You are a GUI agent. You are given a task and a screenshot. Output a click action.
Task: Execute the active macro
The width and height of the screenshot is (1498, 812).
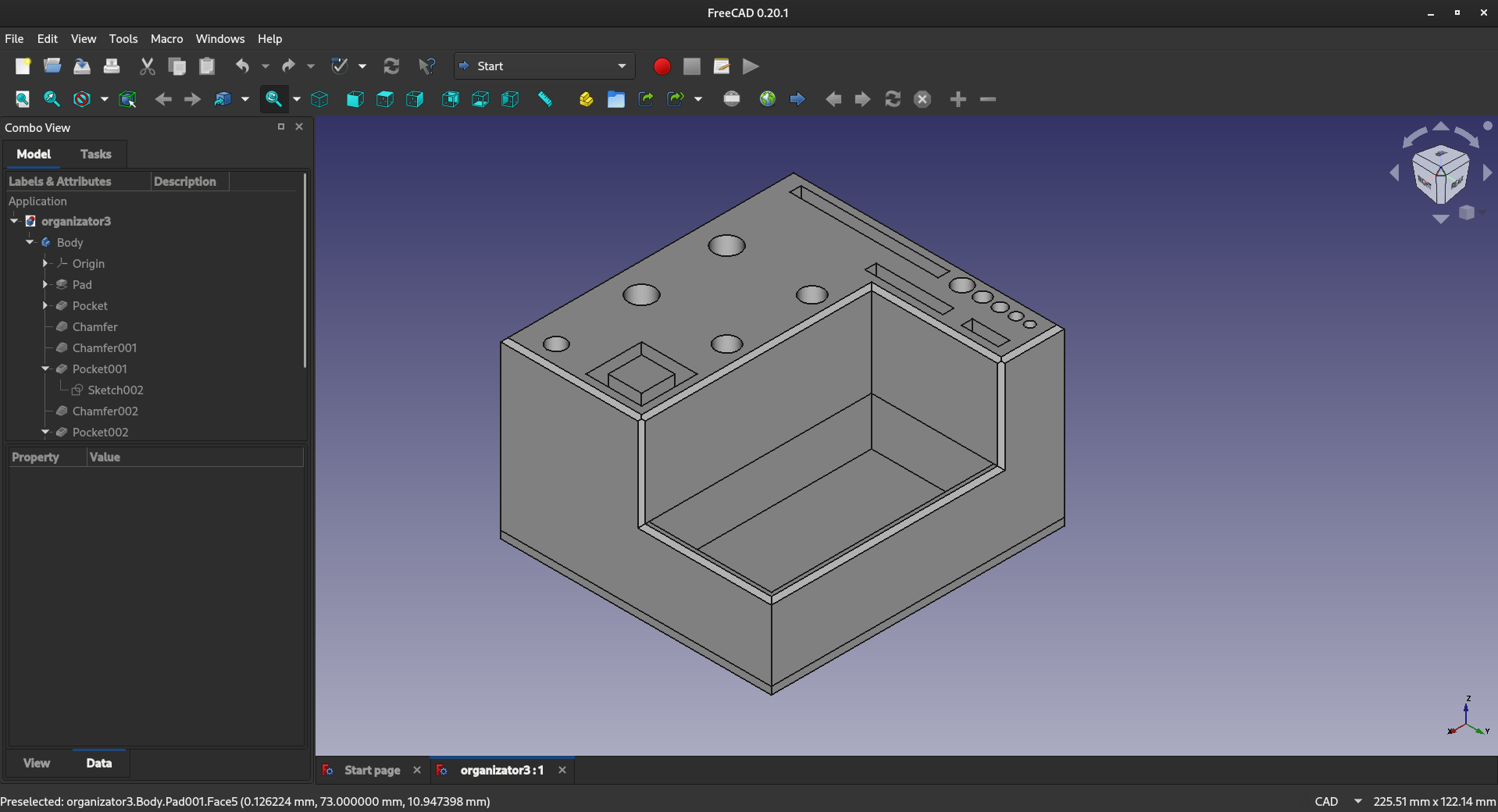749,66
